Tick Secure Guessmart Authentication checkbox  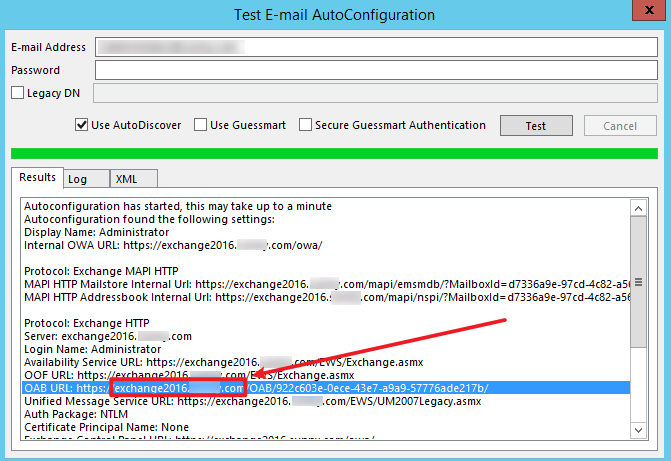(x=305, y=125)
